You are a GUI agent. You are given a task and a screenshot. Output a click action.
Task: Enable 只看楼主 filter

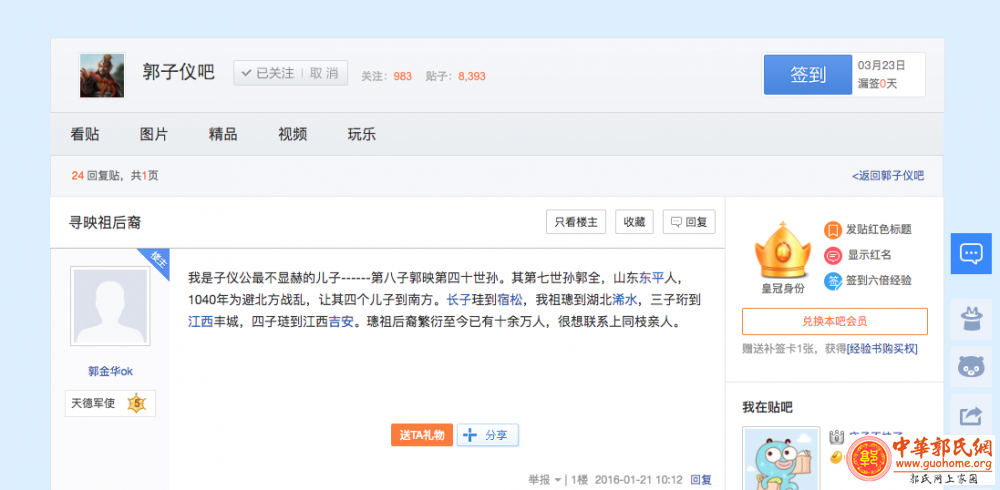(x=575, y=222)
